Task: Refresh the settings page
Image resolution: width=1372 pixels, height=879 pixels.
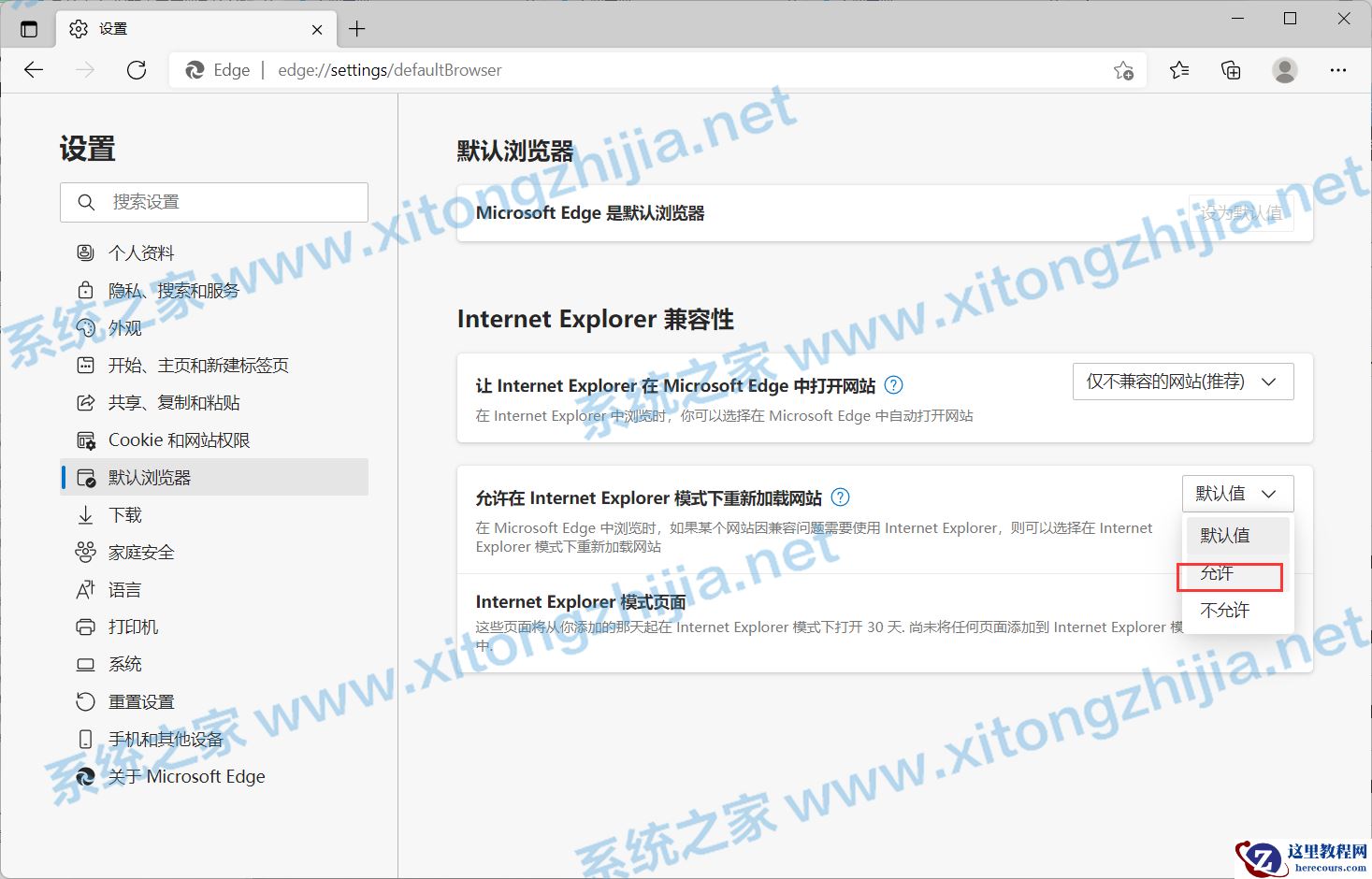Action: 137,69
